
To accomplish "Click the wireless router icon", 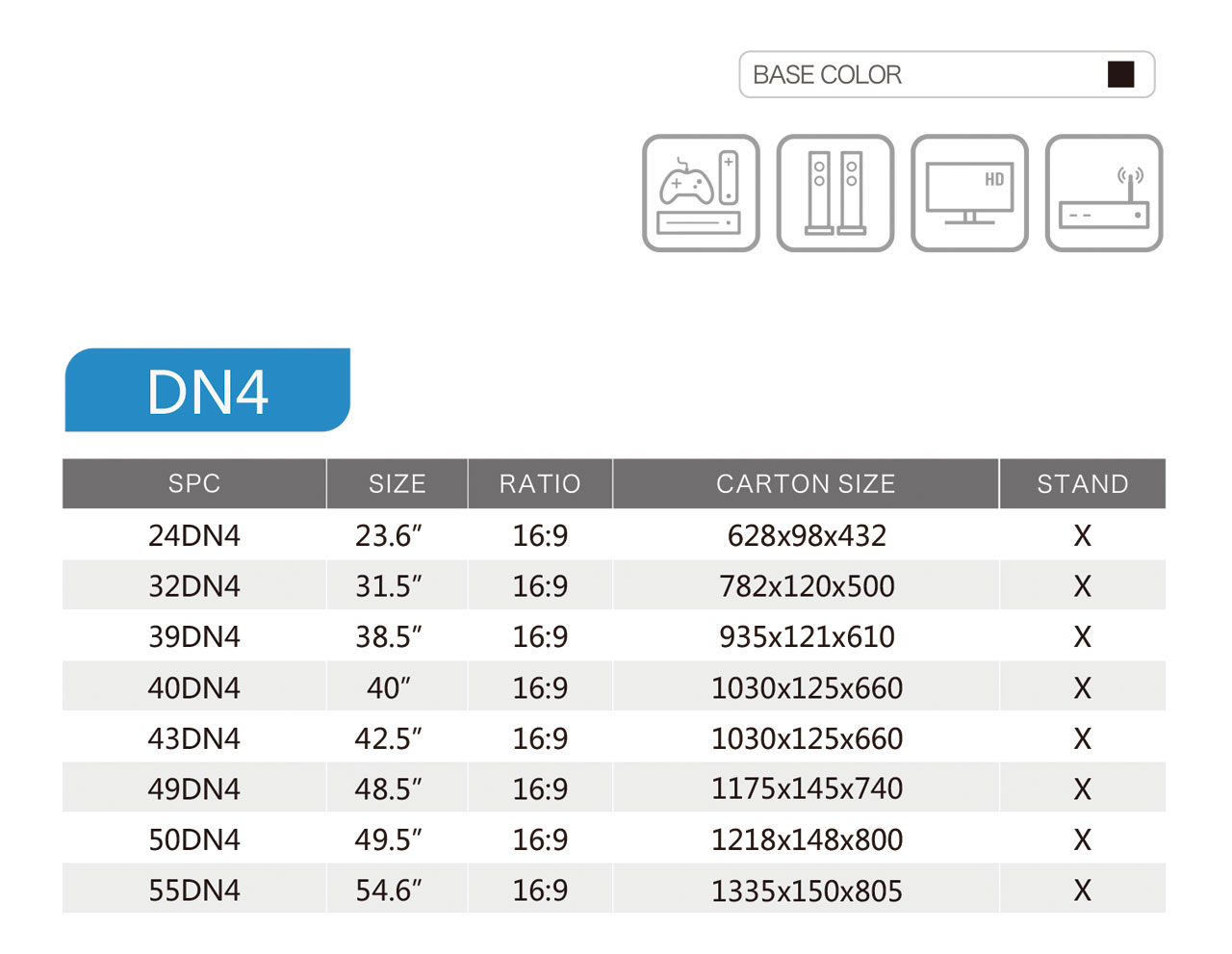I will coord(1104,193).
